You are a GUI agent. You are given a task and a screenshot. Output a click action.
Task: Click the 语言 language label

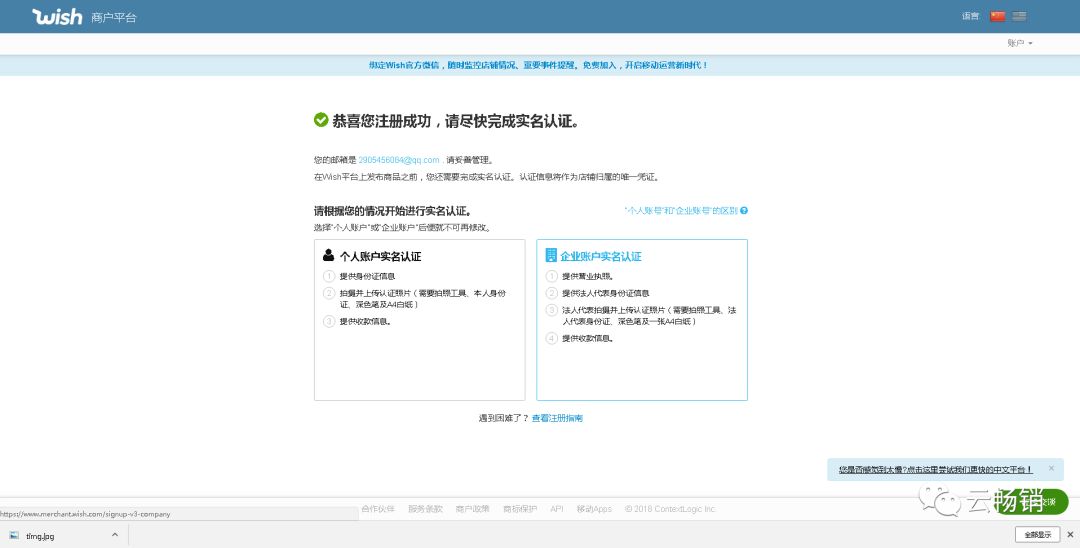click(x=970, y=17)
